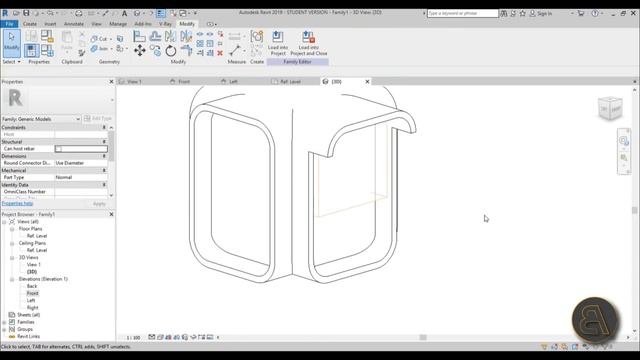Open the V-Ray ribbon tab
Image resolution: width=640 pixels, height=360 pixels.
click(165, 24)
